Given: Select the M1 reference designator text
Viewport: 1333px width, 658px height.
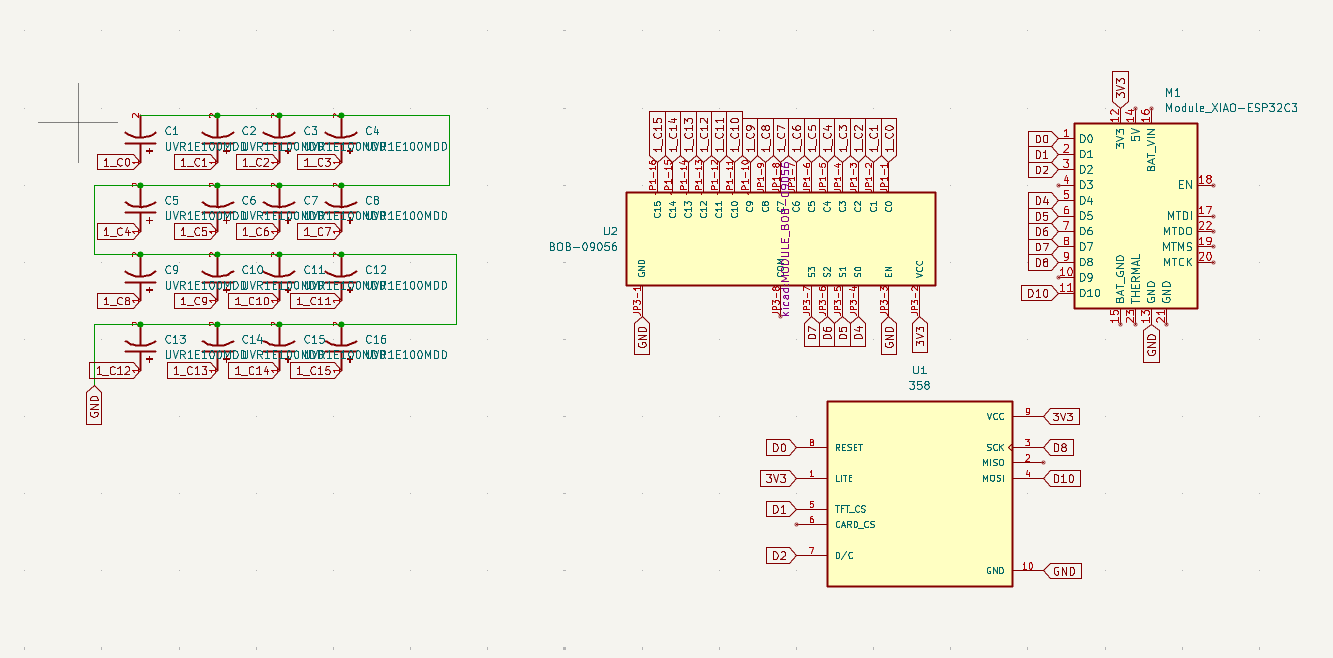Looking at the screenshot, I should (1173, 92).
